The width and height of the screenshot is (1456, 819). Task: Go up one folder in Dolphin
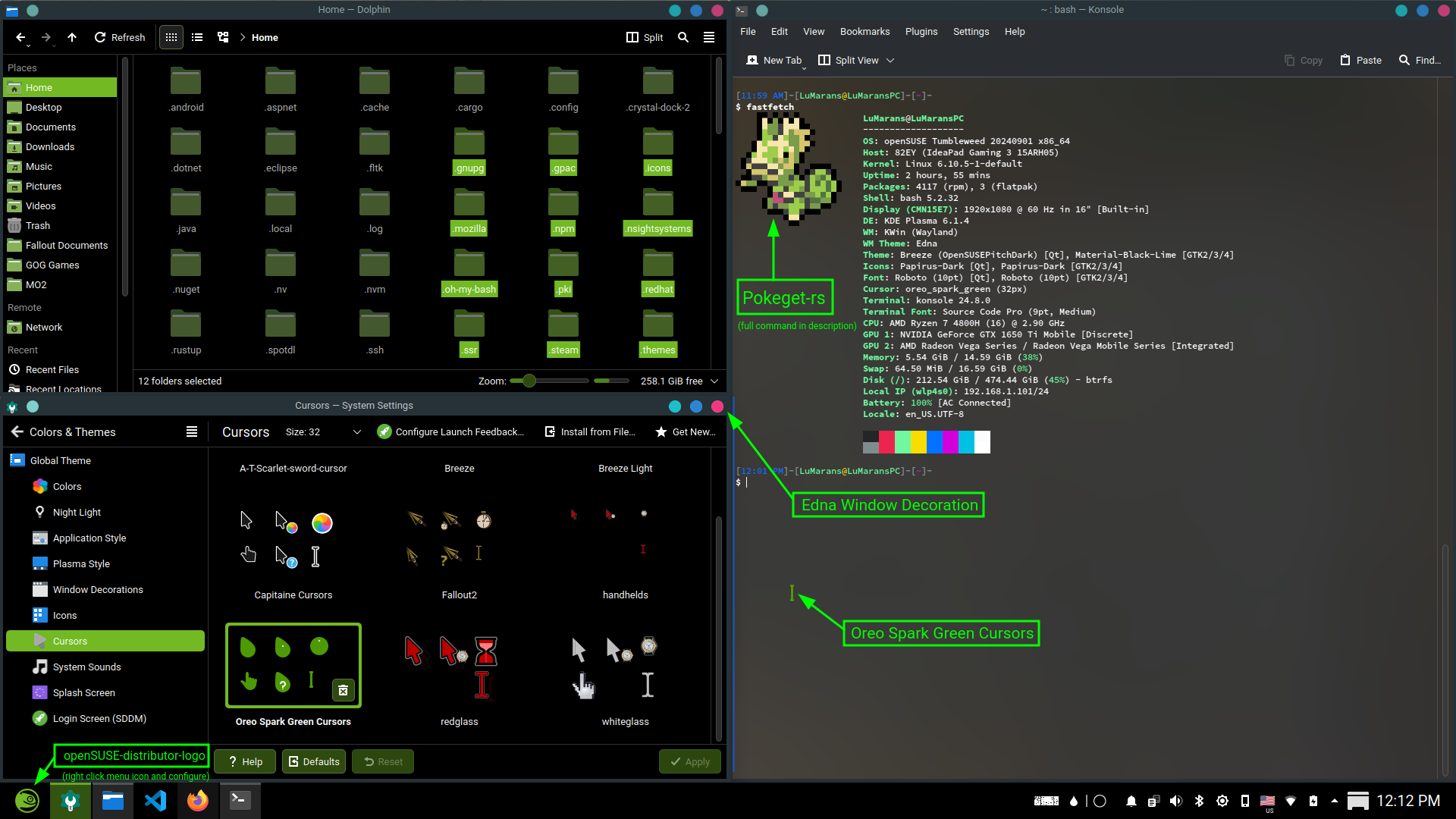coord(72,37)
